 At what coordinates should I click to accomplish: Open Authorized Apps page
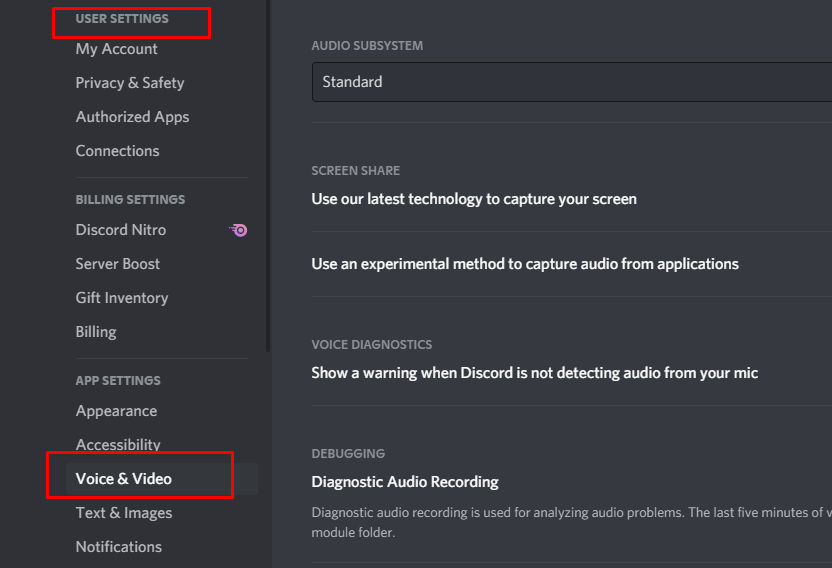click(133, 117)
